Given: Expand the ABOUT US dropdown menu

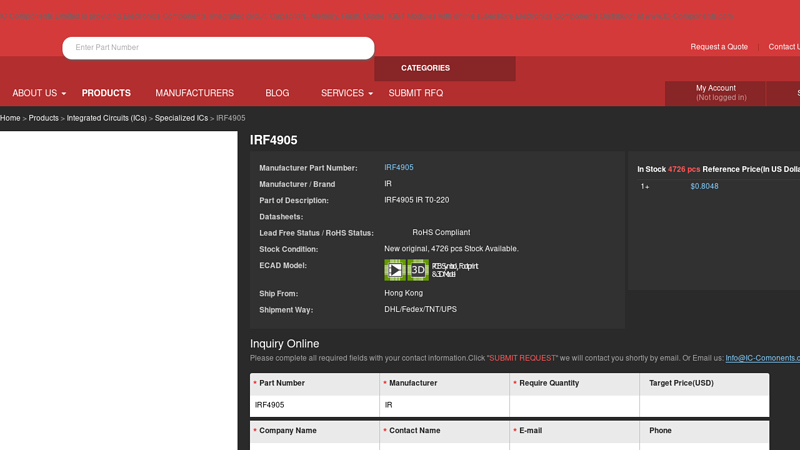Looking at the screenshot, I should [x=39, y=93].
